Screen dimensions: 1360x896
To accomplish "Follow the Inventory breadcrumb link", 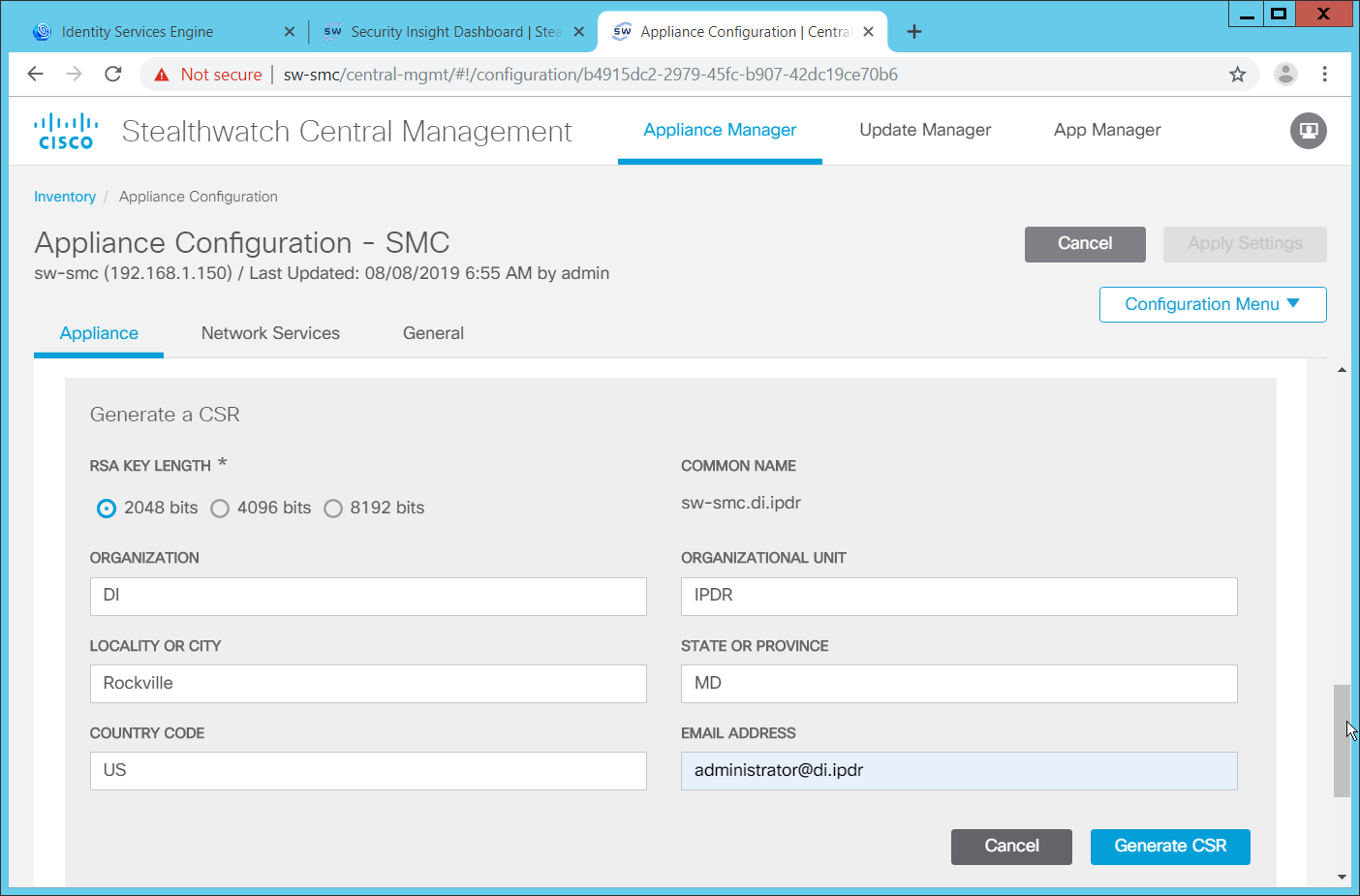I will [65, 197].
